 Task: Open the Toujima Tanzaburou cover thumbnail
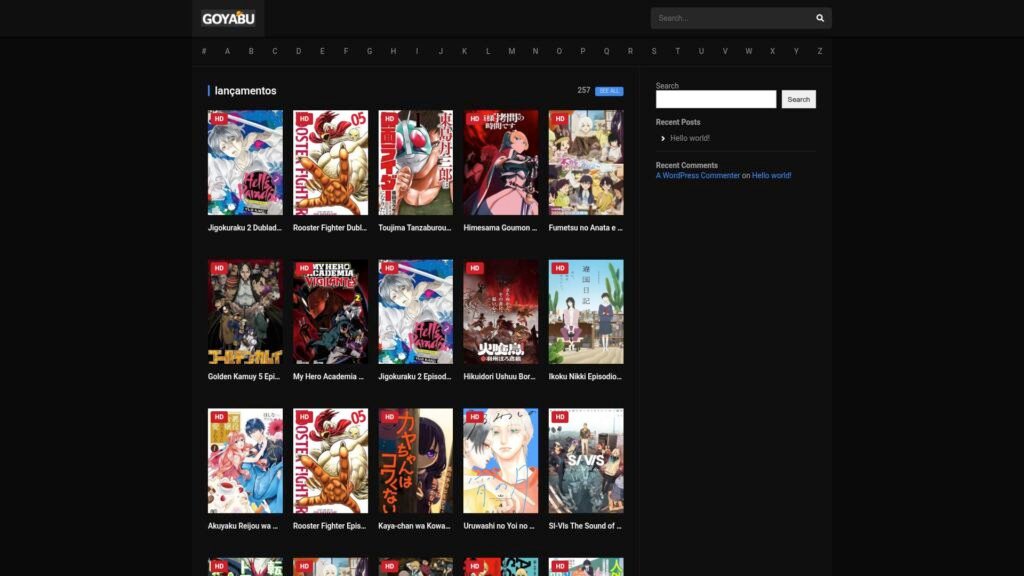coord(415,162)
